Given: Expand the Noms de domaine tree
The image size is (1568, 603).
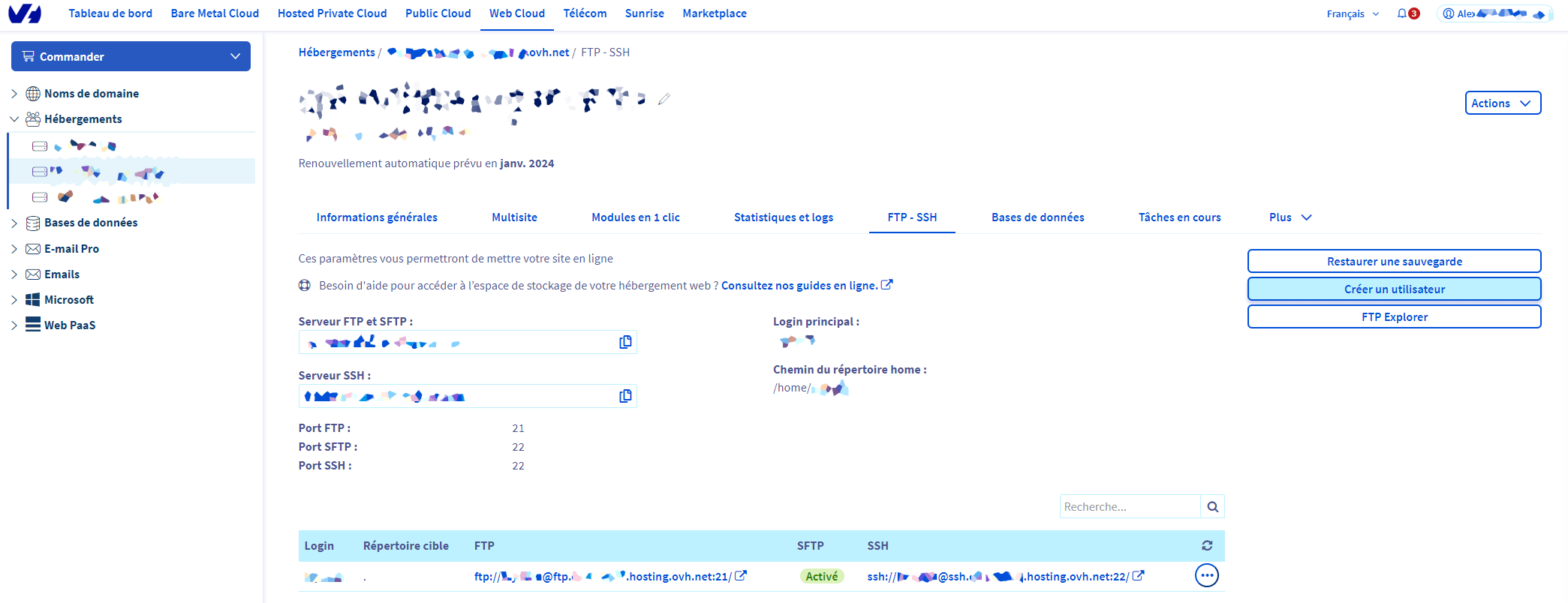Looking at the screenshot, I should (14, 94).
